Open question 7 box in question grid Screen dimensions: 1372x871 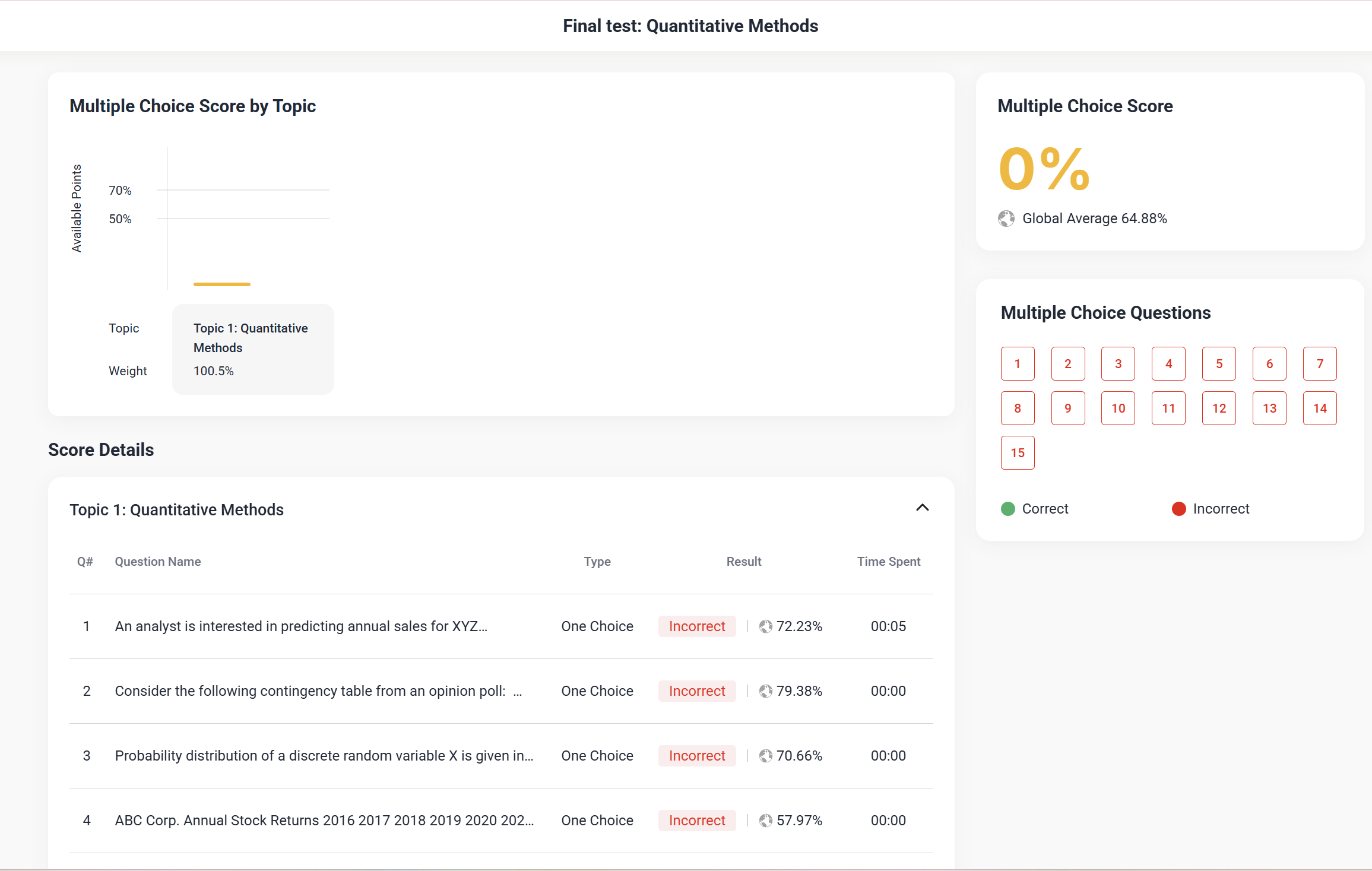[1320, 364]
